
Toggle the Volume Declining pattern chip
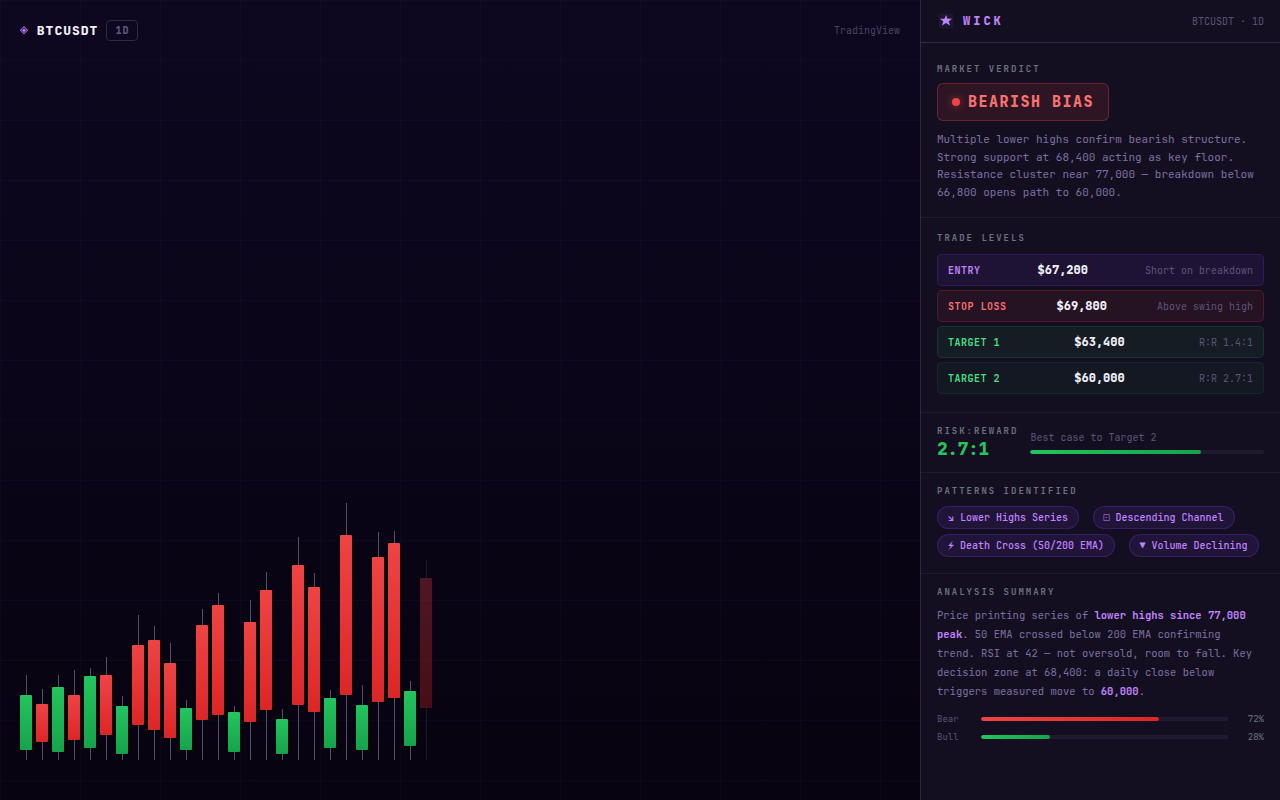(1193, 545)
